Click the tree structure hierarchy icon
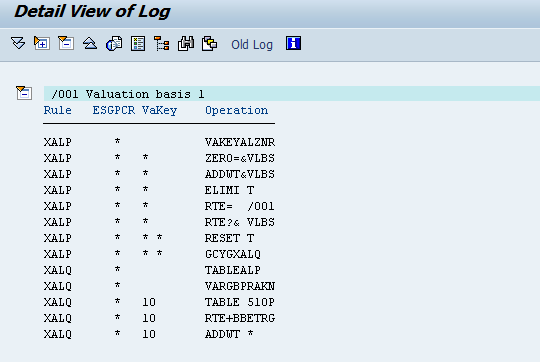The height and width of the screenshot is (362, 540). click(162, 44)
